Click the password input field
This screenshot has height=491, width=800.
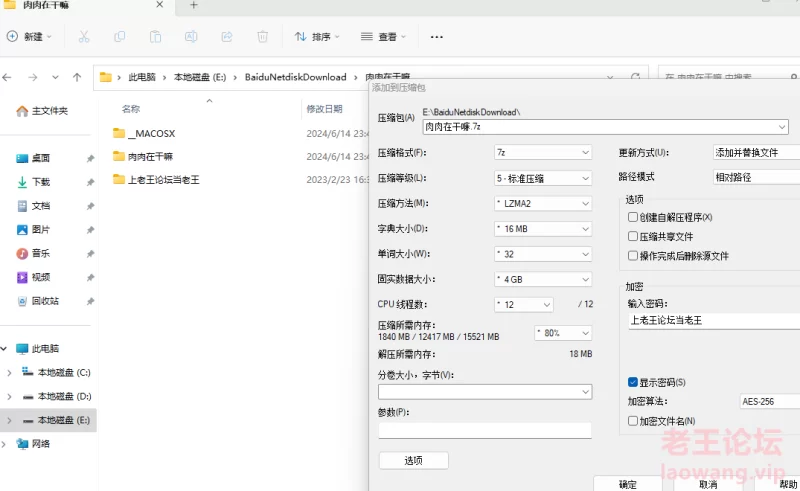coord(714,321)
